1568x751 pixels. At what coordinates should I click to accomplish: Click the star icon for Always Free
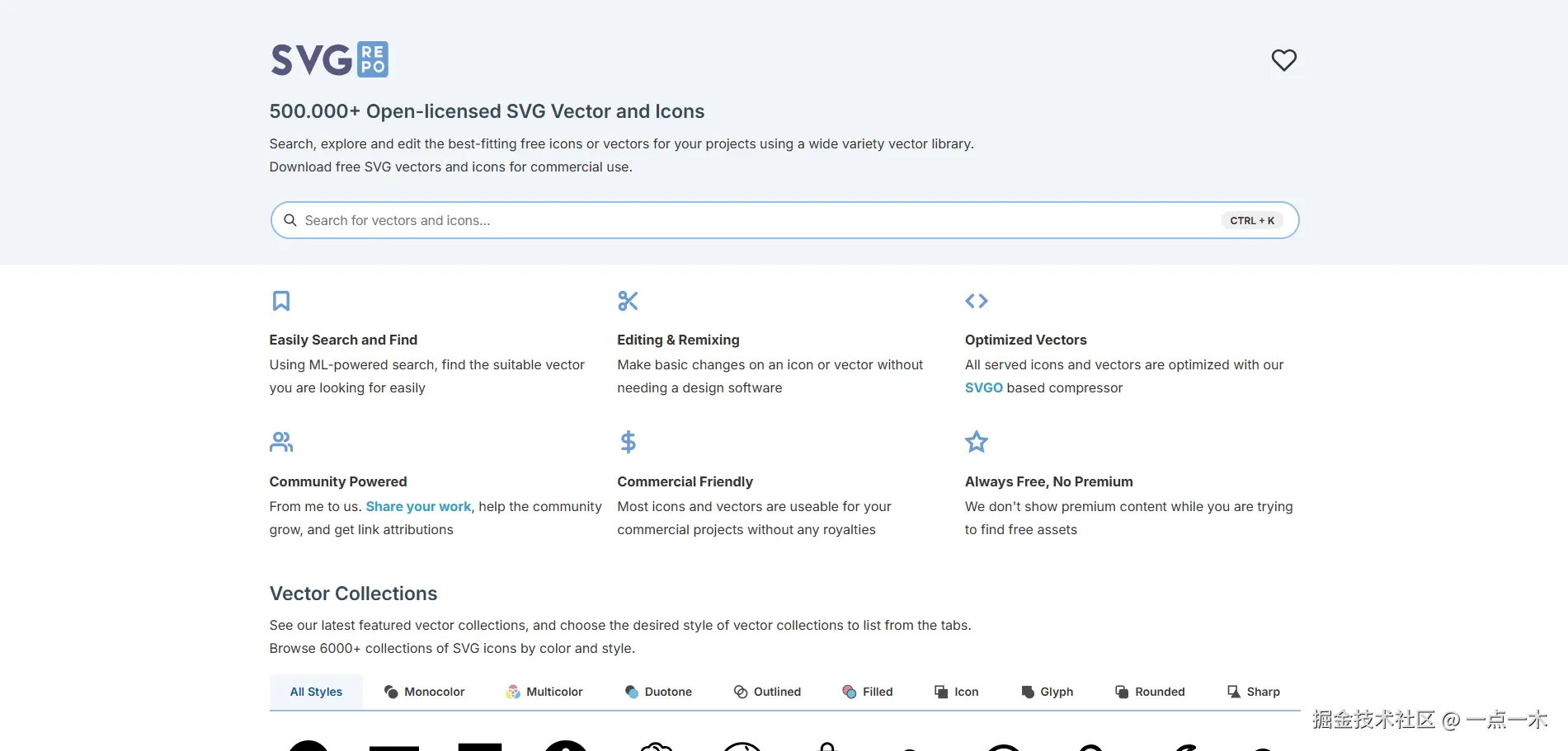(x=977, y=442)
